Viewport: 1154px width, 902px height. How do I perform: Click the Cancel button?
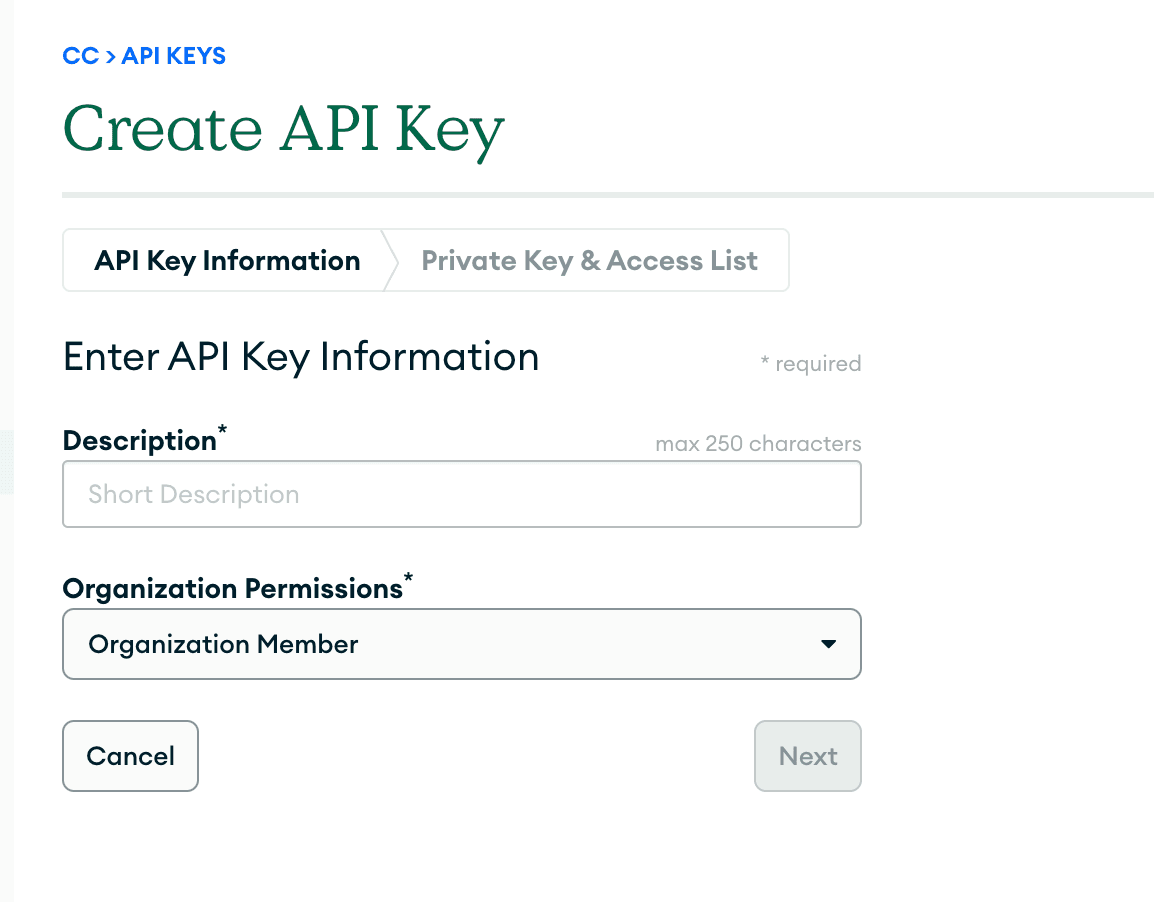coord(130,756)
